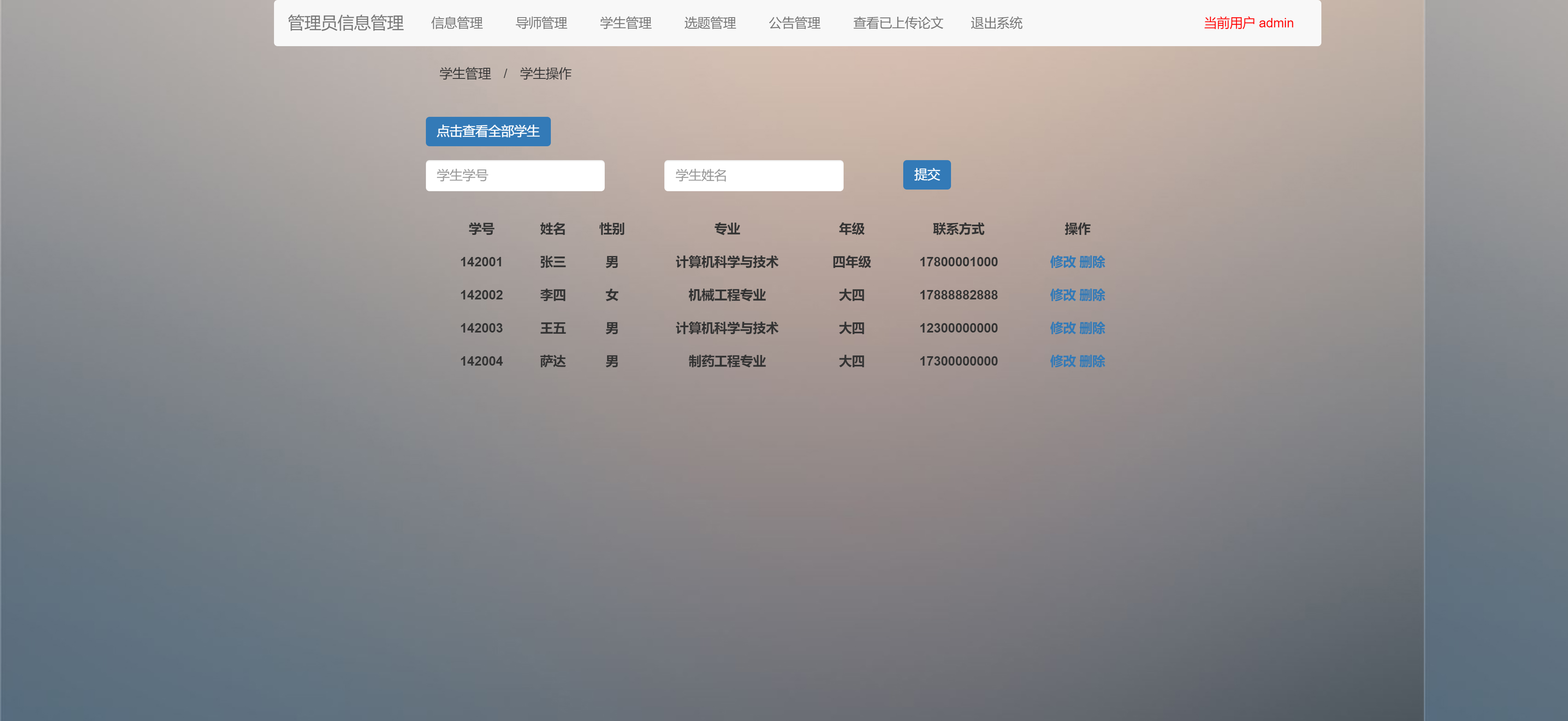Click 修改 for student 张三
Image resolution: width=1568 pixels, height=721 pixels.
click(x=1062, y=262)
